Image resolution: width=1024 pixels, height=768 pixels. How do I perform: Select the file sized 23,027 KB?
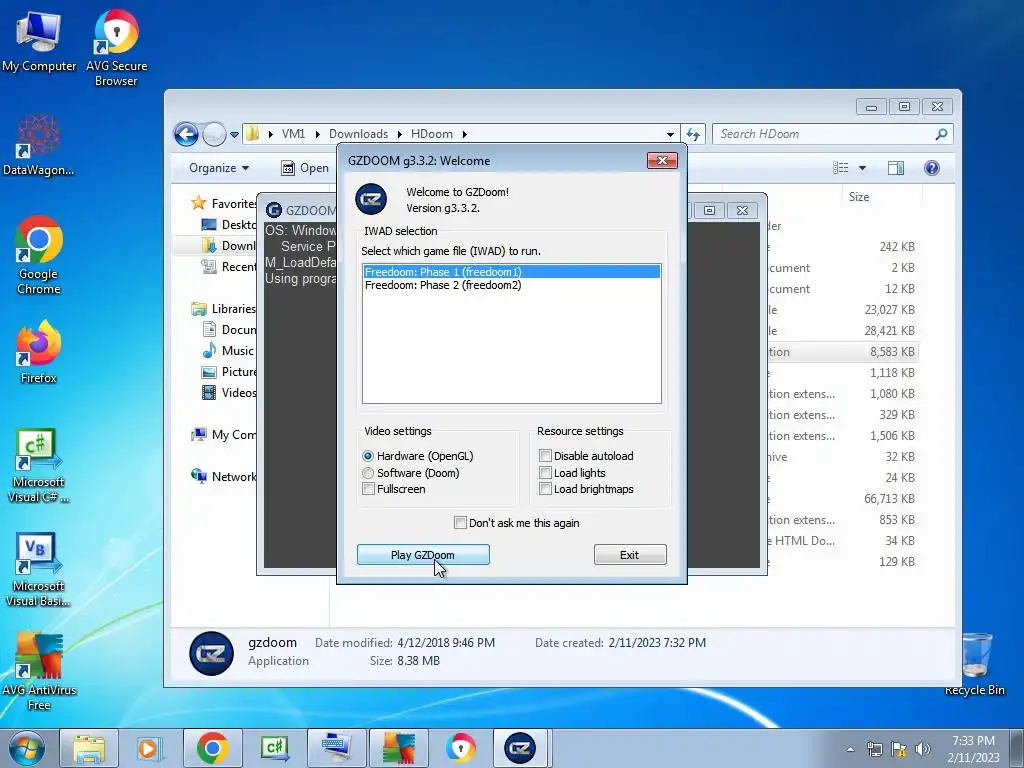click(x=842, y=310)
